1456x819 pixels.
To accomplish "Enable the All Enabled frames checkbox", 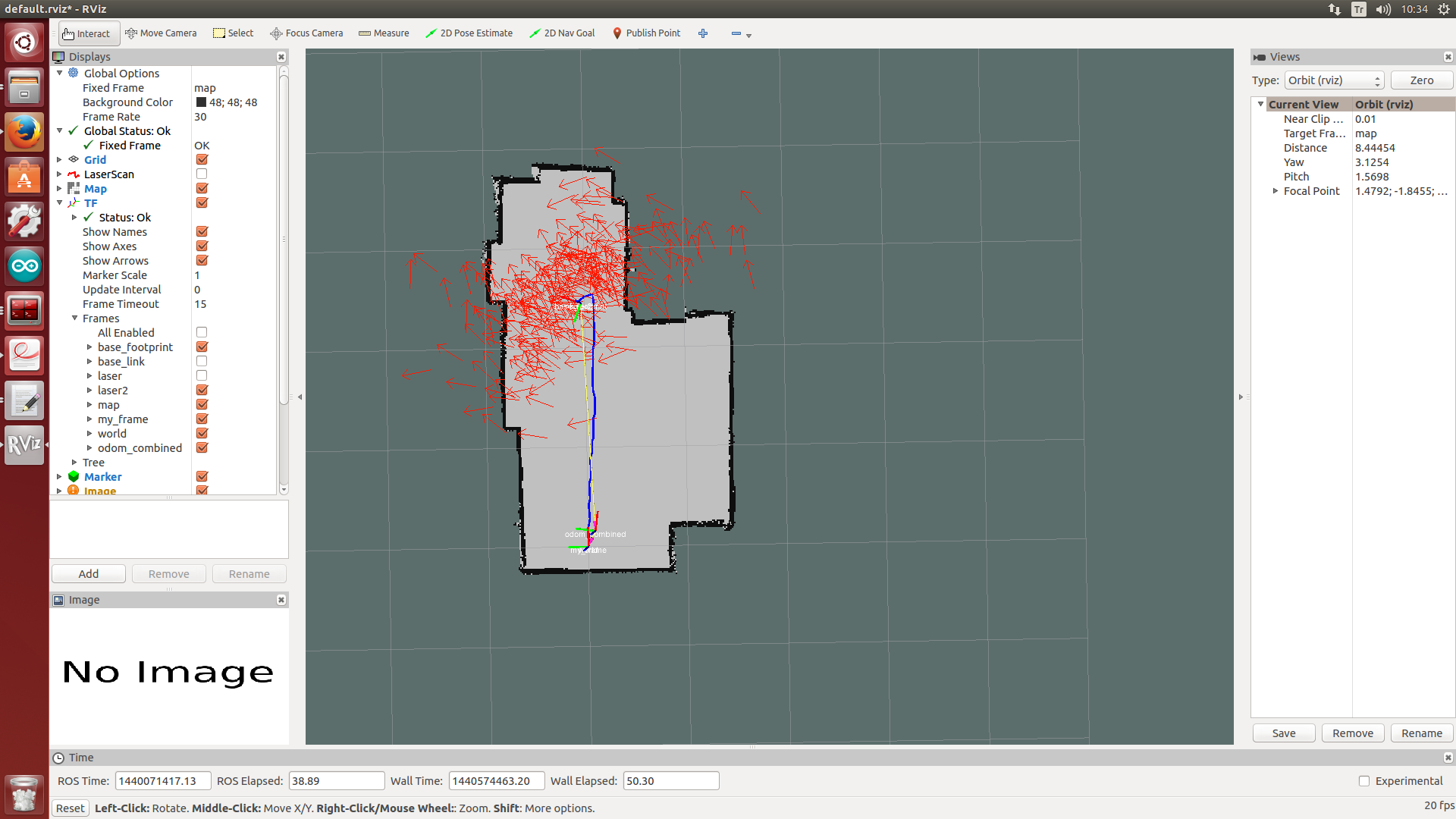I will click(x=202, y=332).
